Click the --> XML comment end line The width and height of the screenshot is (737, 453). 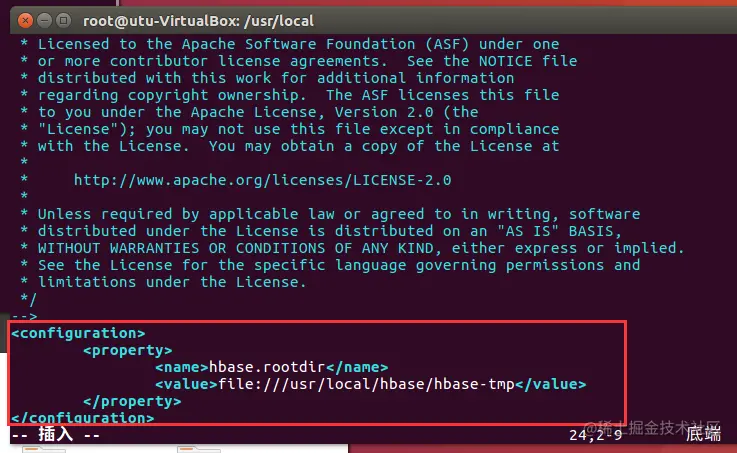[24, 316]
